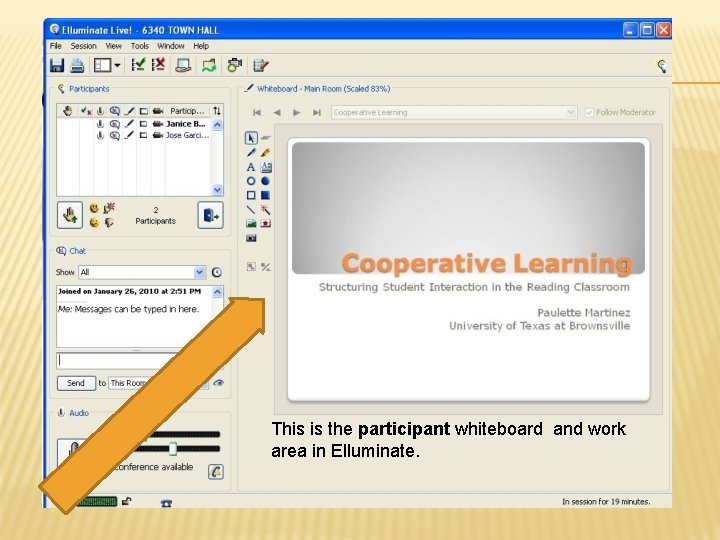Click the chat timestamp clock icon
Image resolution: width=720 pixels, height=540 pixels.
click(x=217, y=272)
